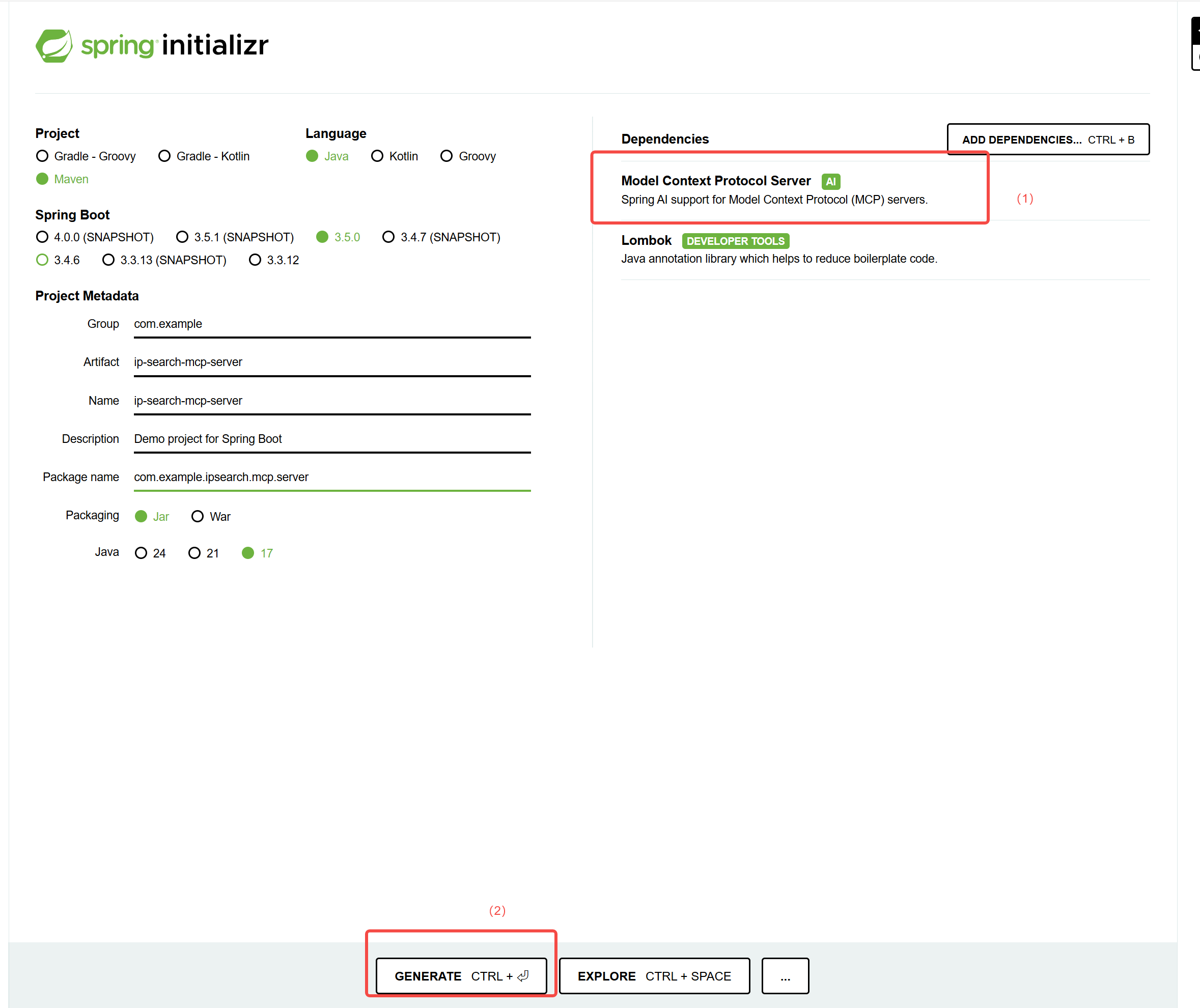Screen dimensions: 1200x1008
Task: Select Java version 17
Action: pos(258,553)
